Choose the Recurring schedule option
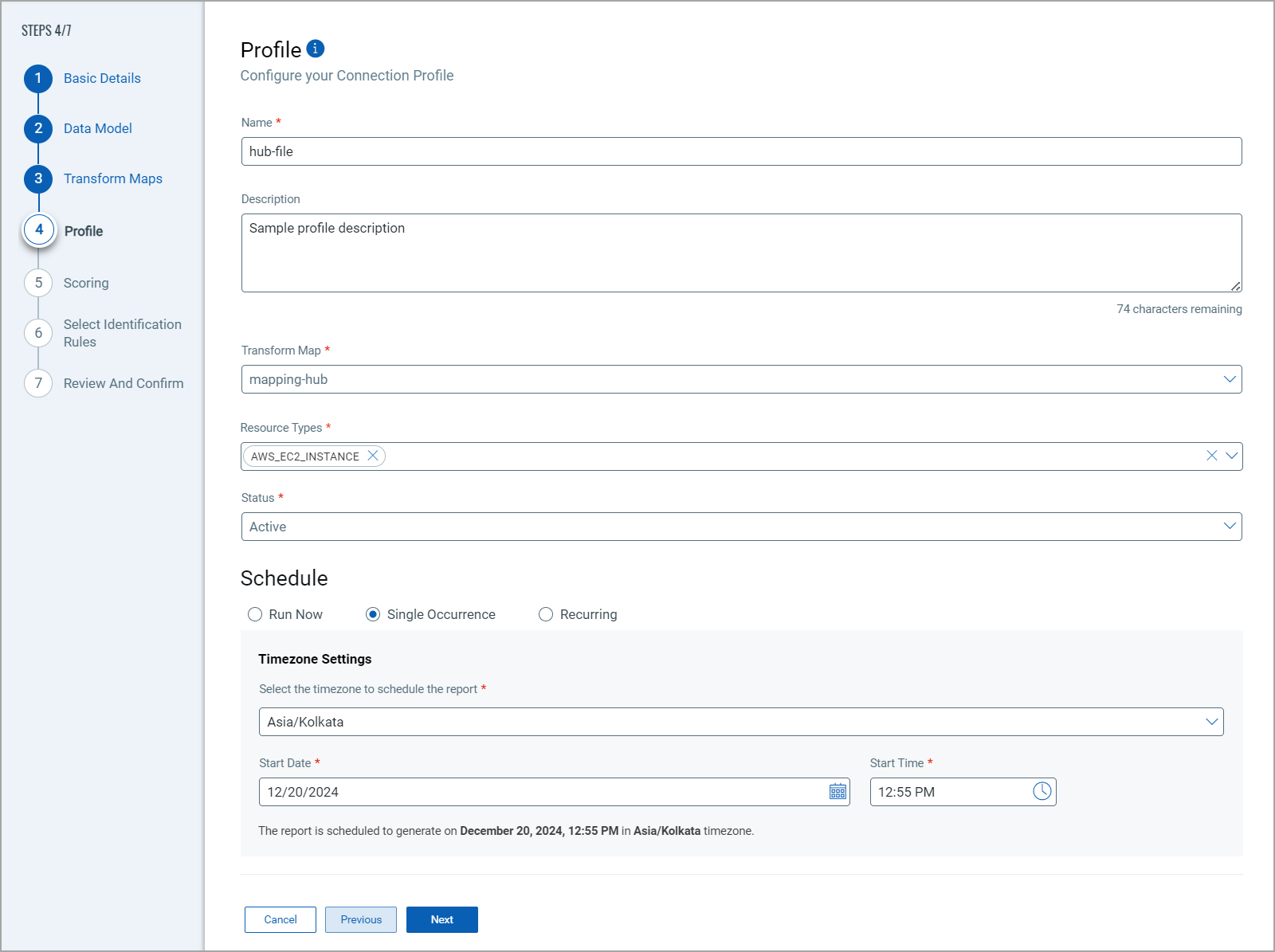Viewport: 1275px width, 952px height. coord(546,614)
